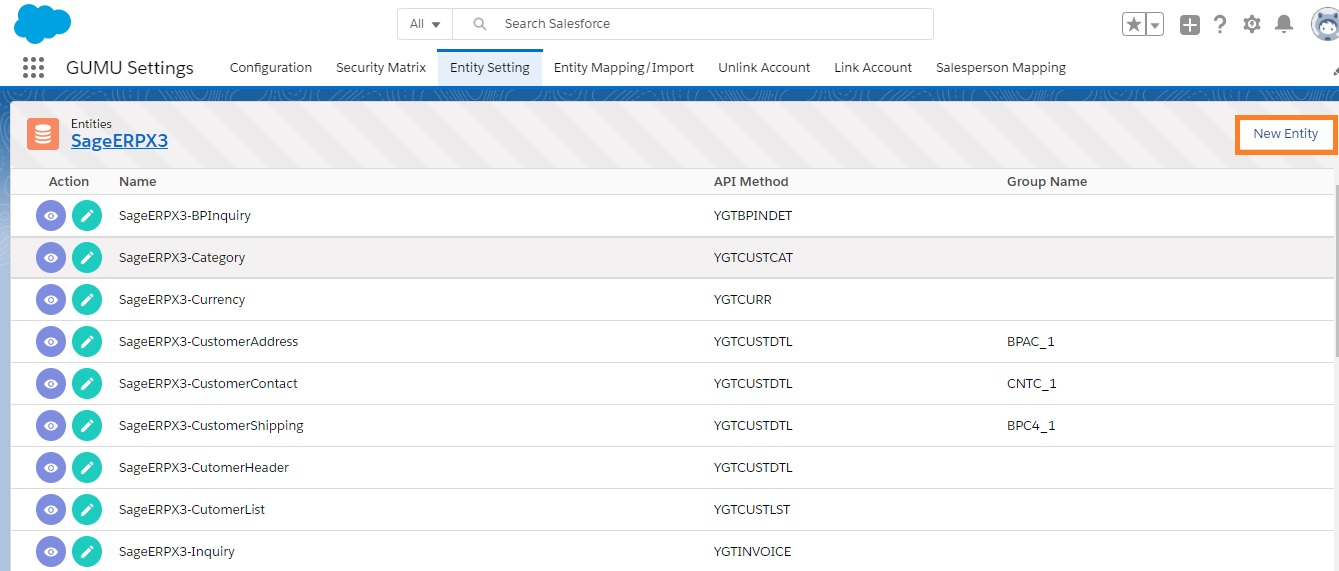Click the BPAC_1 group name value

(1031, 341)
